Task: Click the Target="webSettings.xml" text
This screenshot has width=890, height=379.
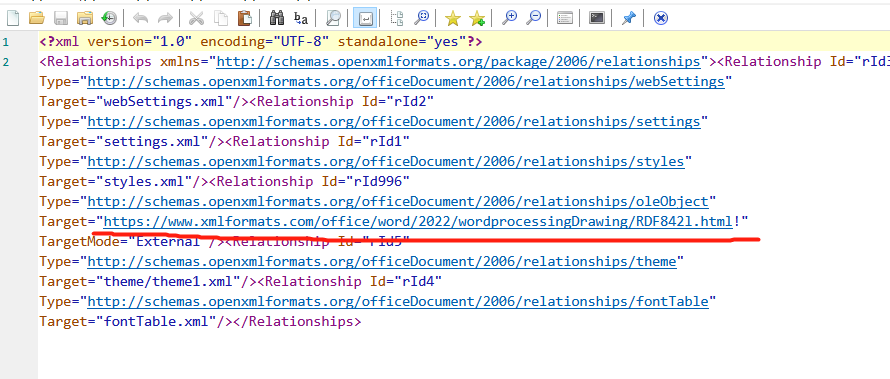Action: pyautogui.click(x=136, y=102)
